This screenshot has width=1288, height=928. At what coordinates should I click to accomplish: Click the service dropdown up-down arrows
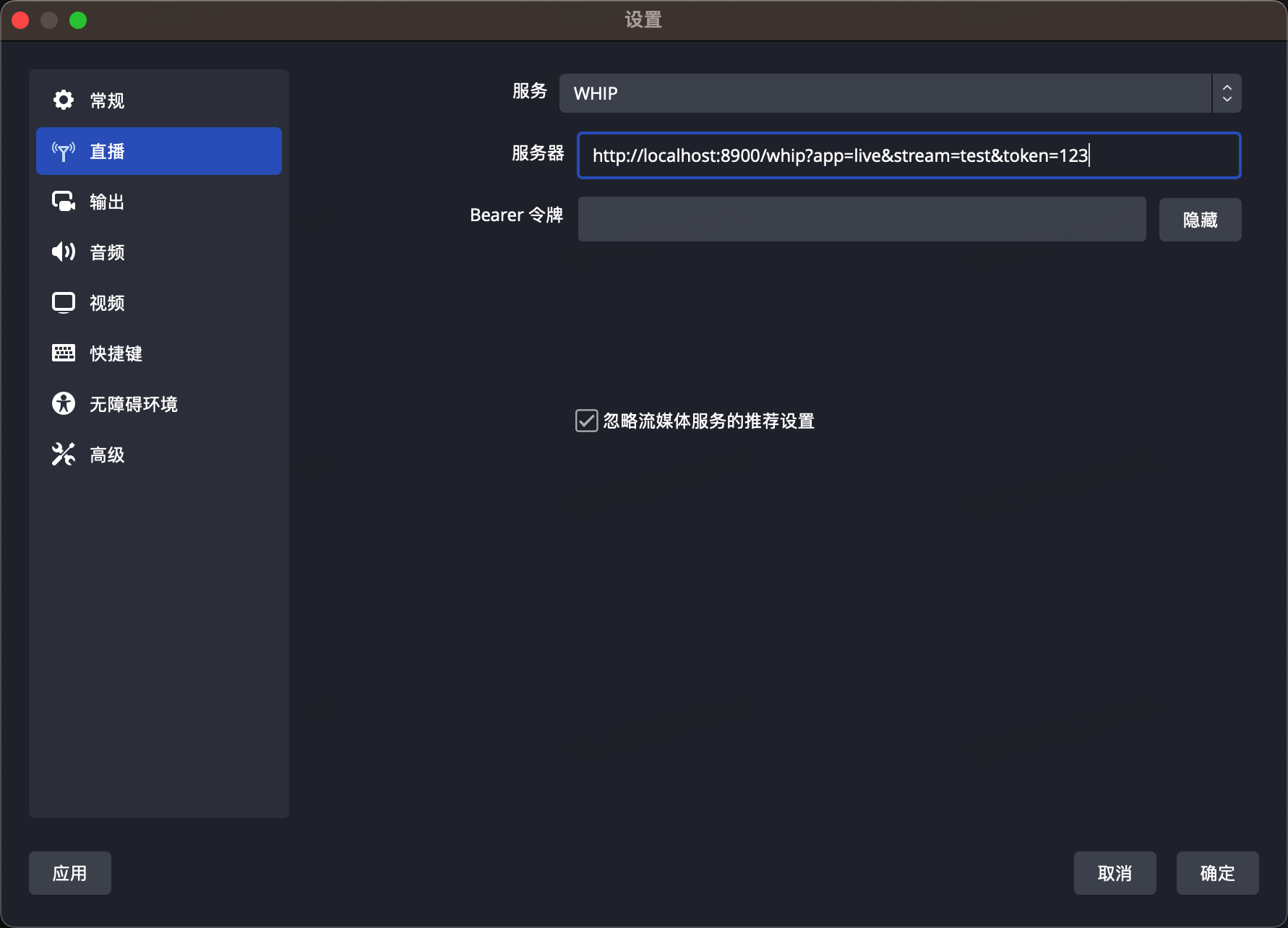(1227, 93)
